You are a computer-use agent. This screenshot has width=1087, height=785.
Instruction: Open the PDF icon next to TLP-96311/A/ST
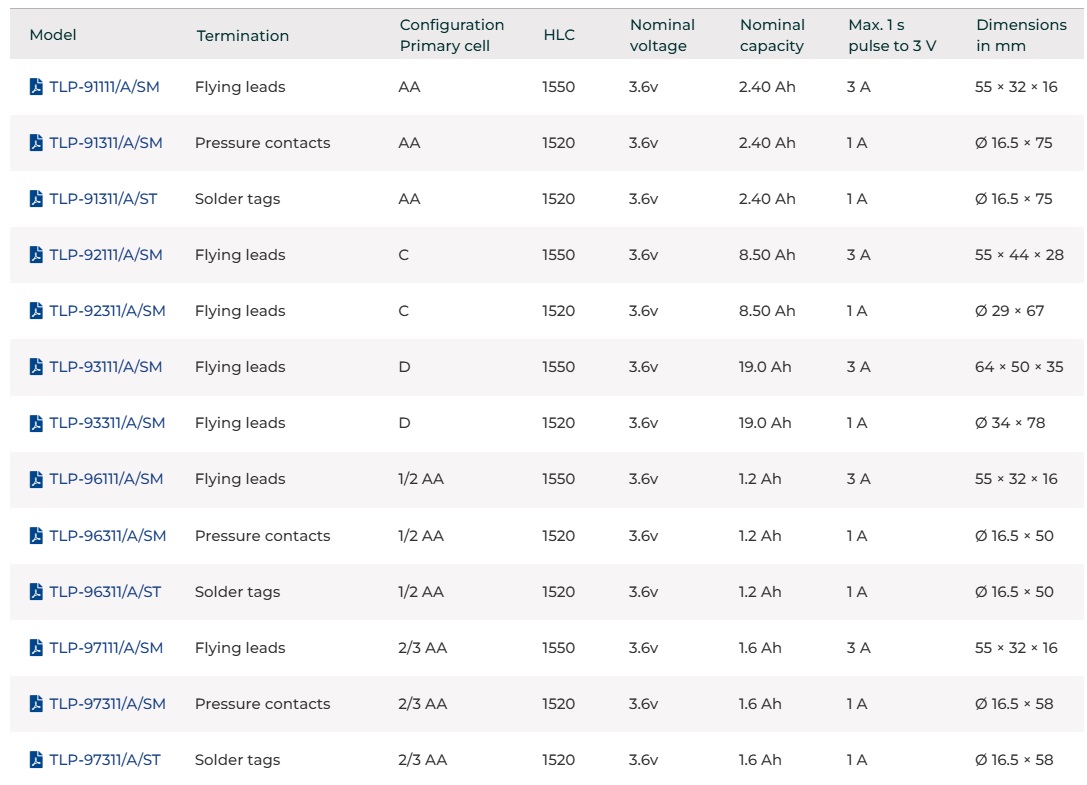point(37,592)
